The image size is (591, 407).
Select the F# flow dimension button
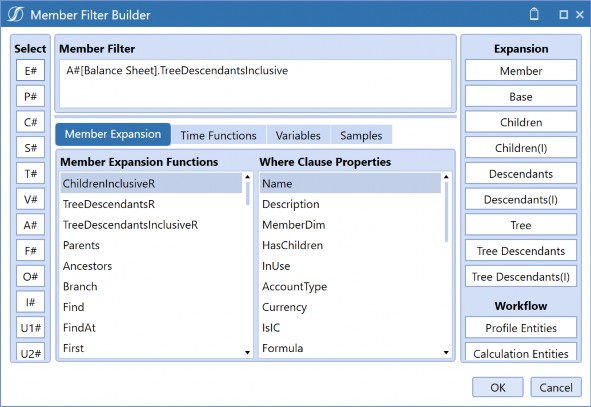tap(31, 251)
